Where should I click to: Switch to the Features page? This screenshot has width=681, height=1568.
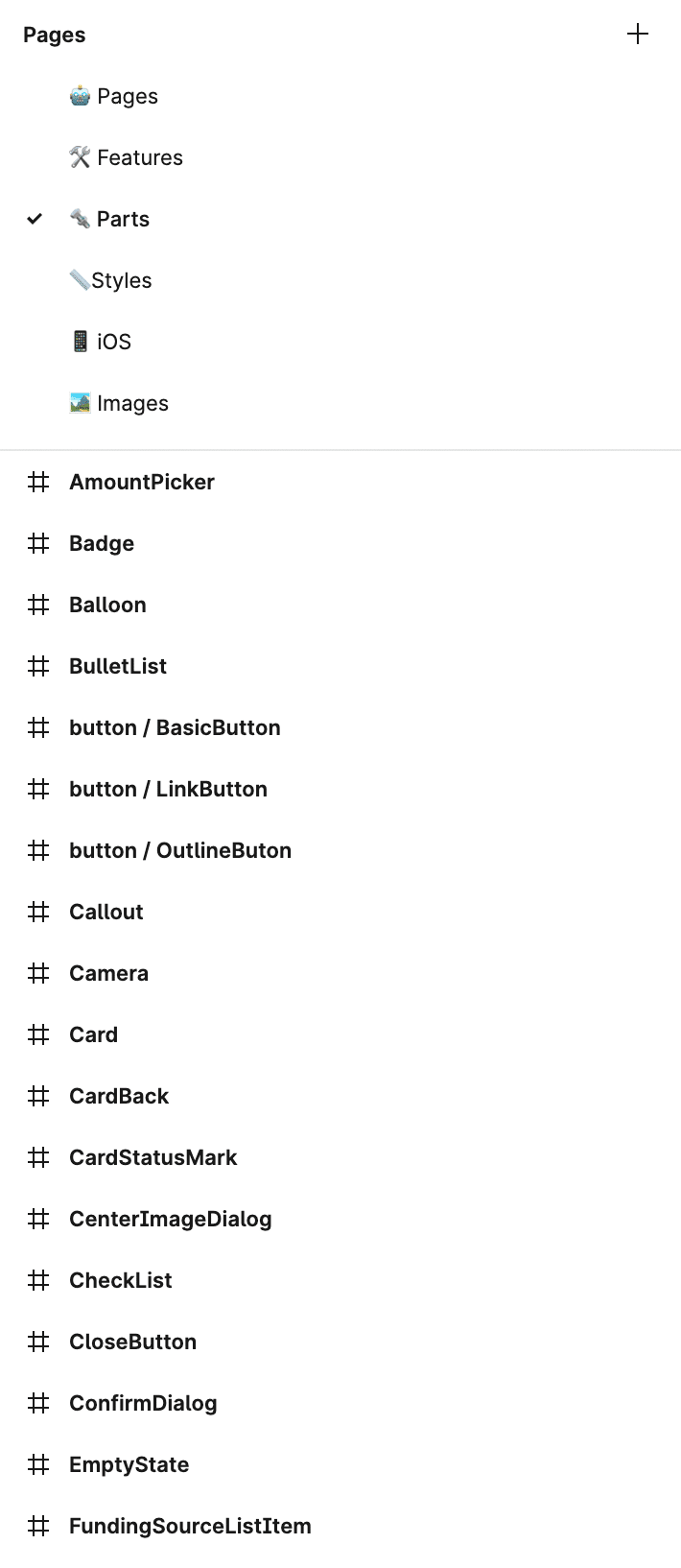click(126, 157)
